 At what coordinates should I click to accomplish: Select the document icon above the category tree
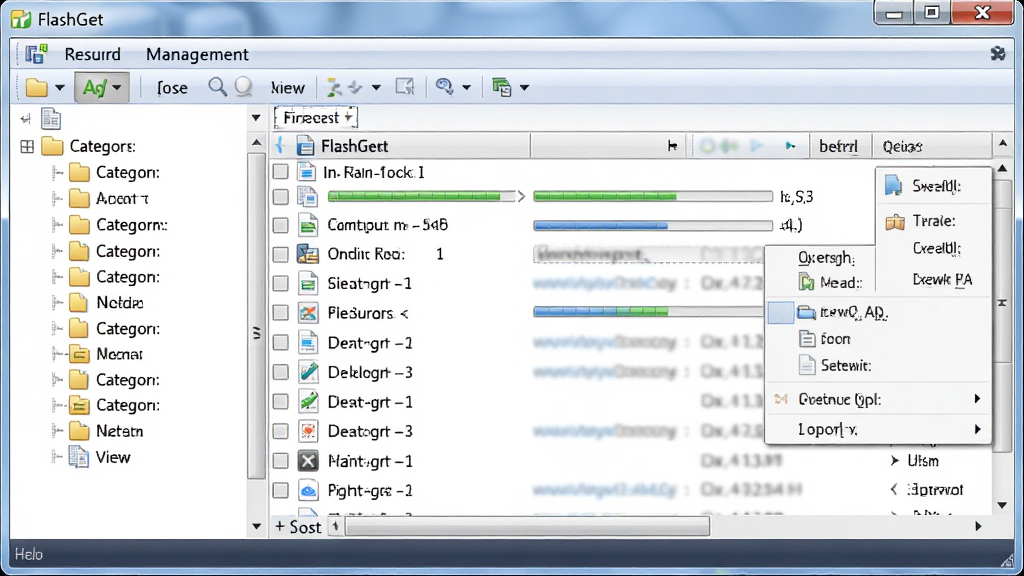click(51, 119)
